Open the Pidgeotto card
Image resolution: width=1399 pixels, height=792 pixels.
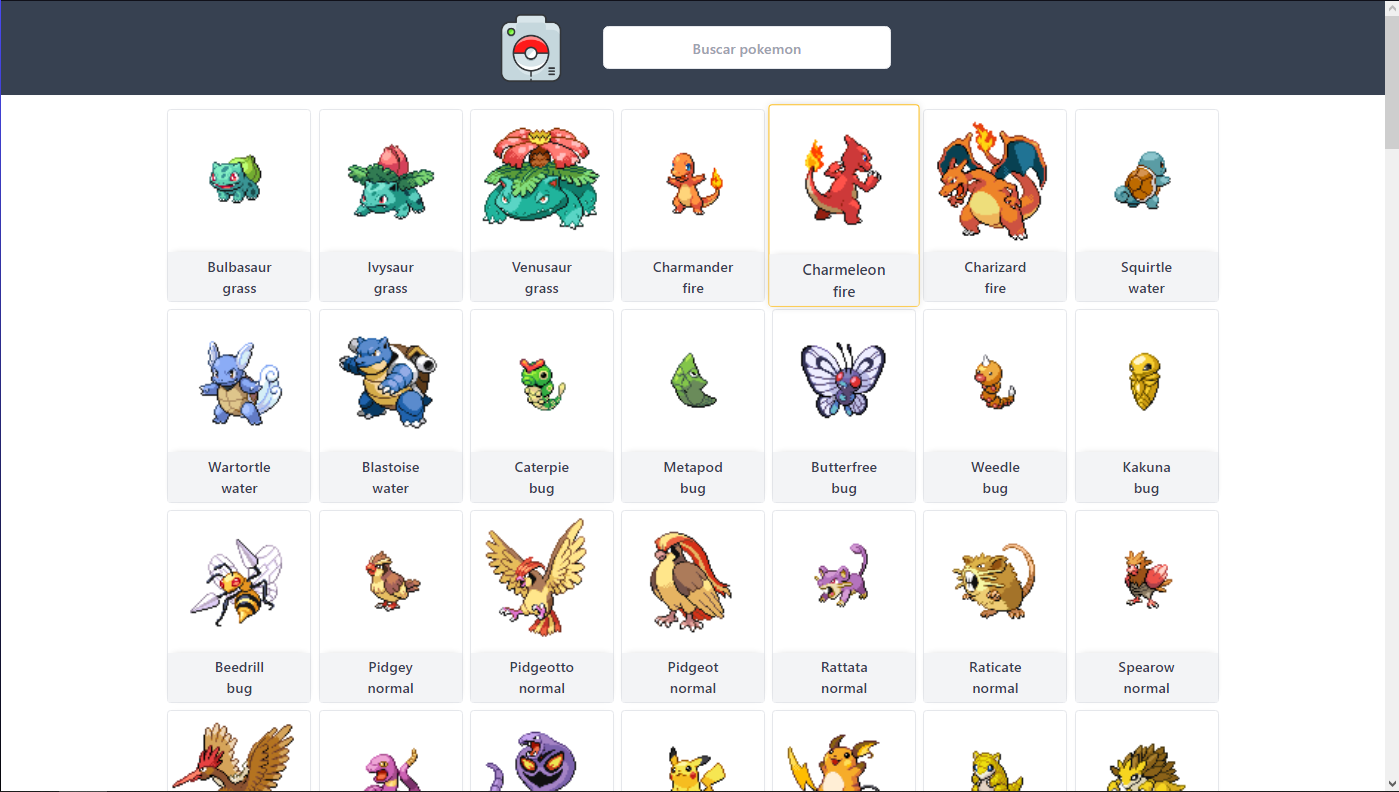pyautogui.click(x=542, y=606)
